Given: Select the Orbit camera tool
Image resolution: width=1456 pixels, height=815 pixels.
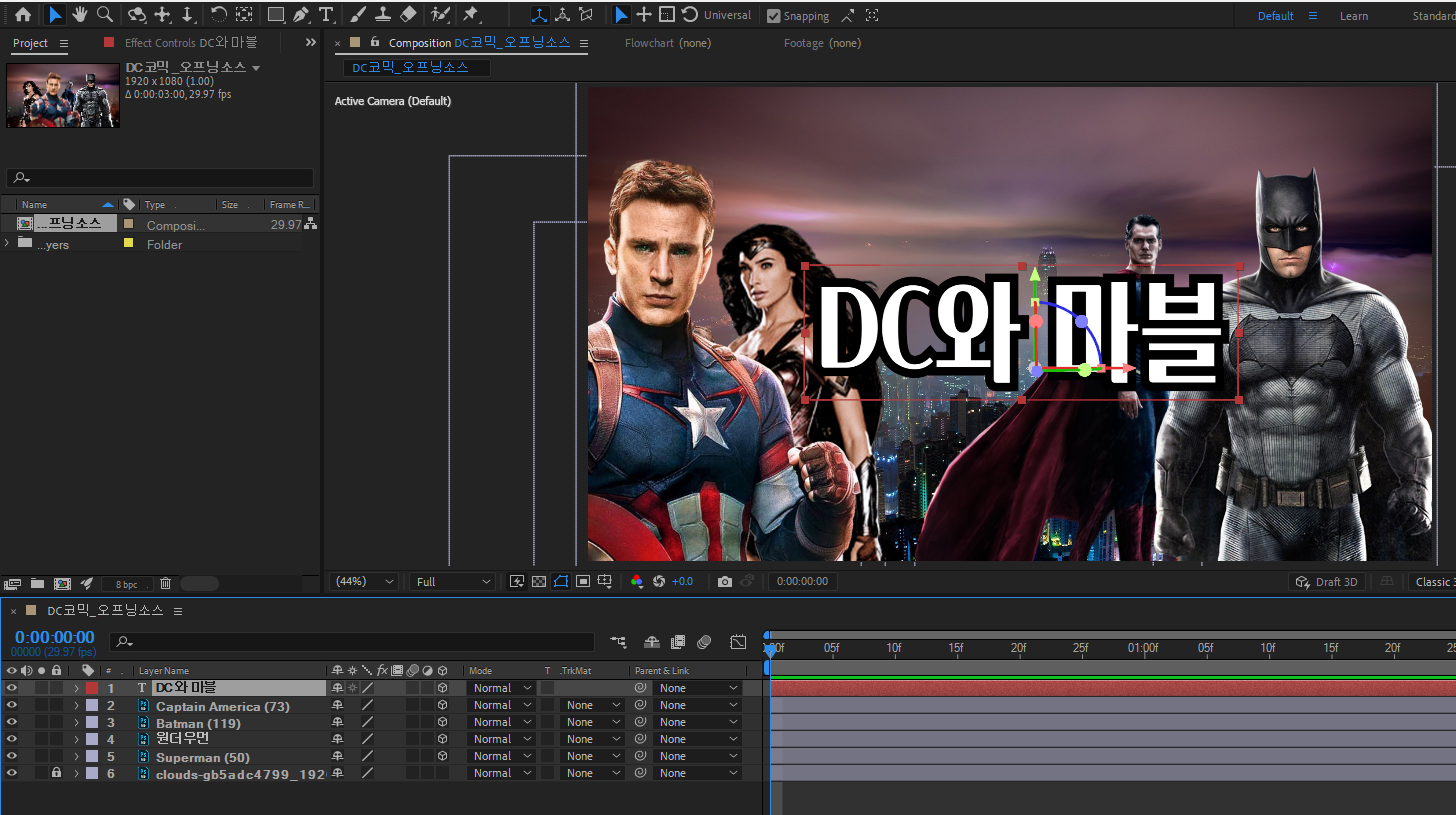Looking at the screenshot, I should (x=137, y=15).
